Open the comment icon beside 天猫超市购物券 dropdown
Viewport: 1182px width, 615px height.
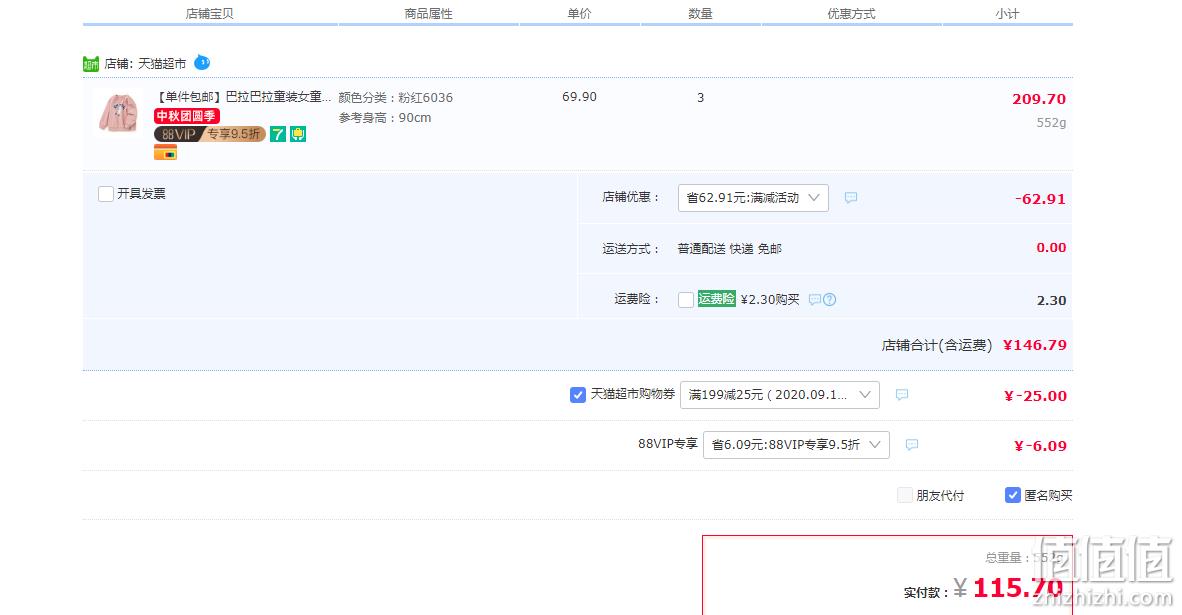pos(902,395)
